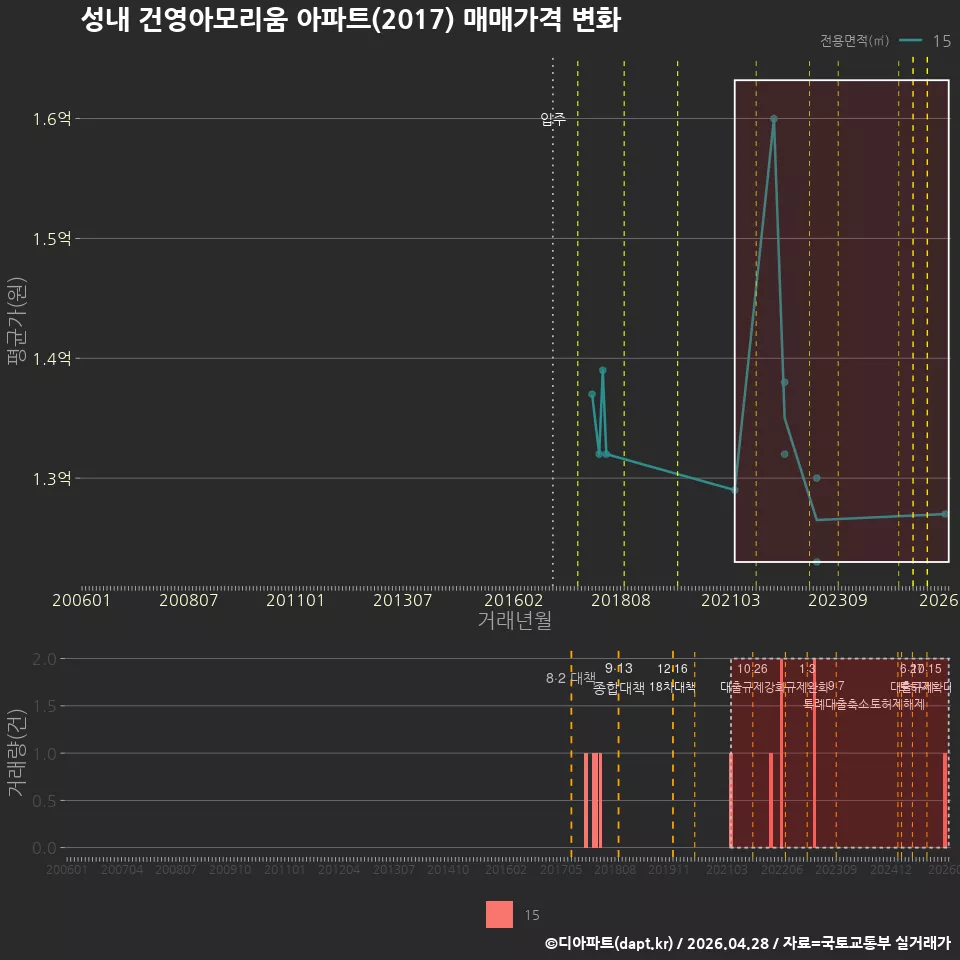The width and height of the screenshot is (960, 960).
Task: Click the teal line legend marker for 15
Action: (x=910, y=40)
